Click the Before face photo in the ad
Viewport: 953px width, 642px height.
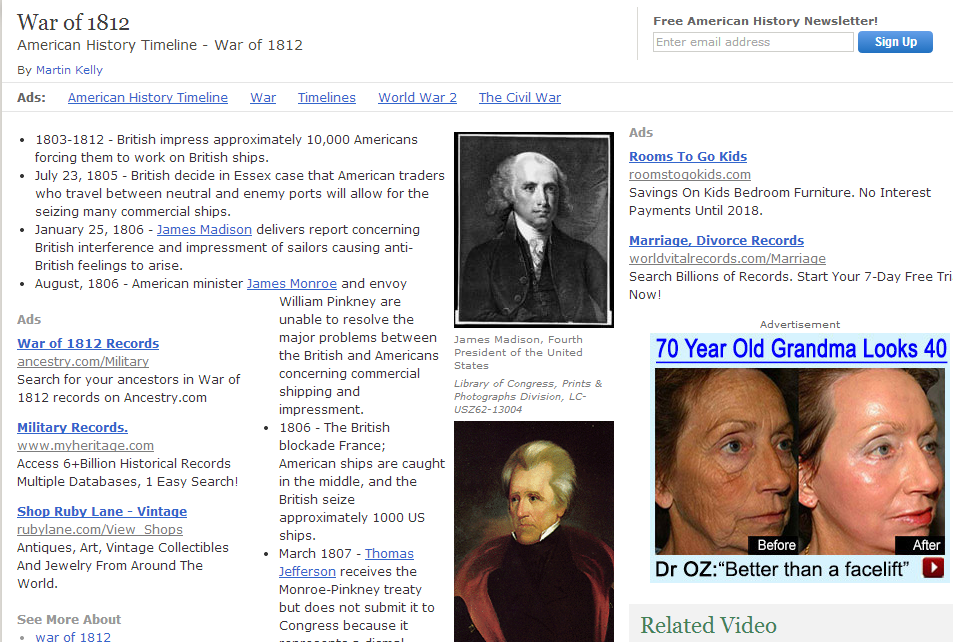(726, 461)
